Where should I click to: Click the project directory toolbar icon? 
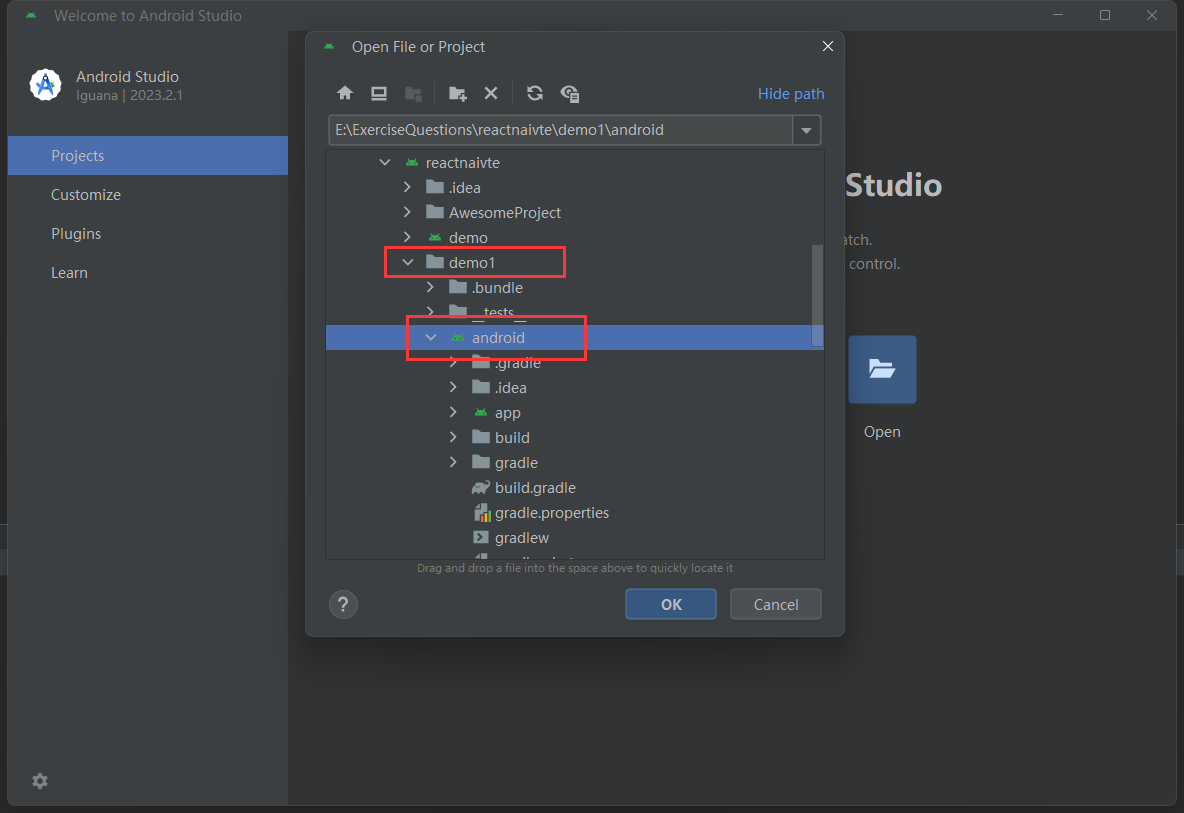click(413, 94)
